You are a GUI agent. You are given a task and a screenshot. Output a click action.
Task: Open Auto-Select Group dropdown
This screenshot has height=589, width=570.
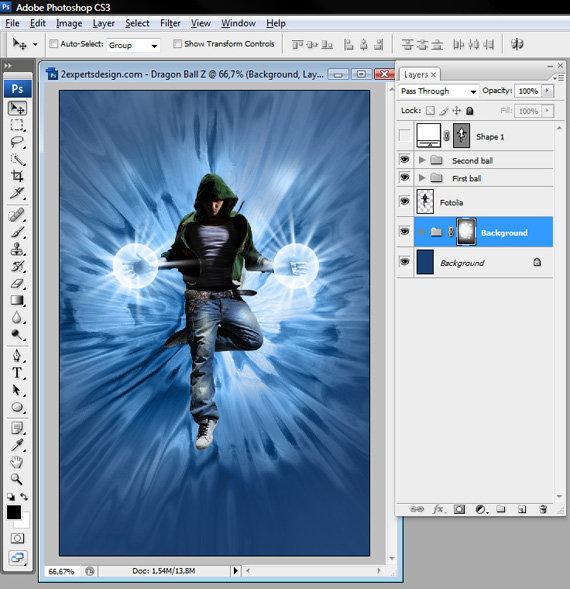click(x=133, y=45)
